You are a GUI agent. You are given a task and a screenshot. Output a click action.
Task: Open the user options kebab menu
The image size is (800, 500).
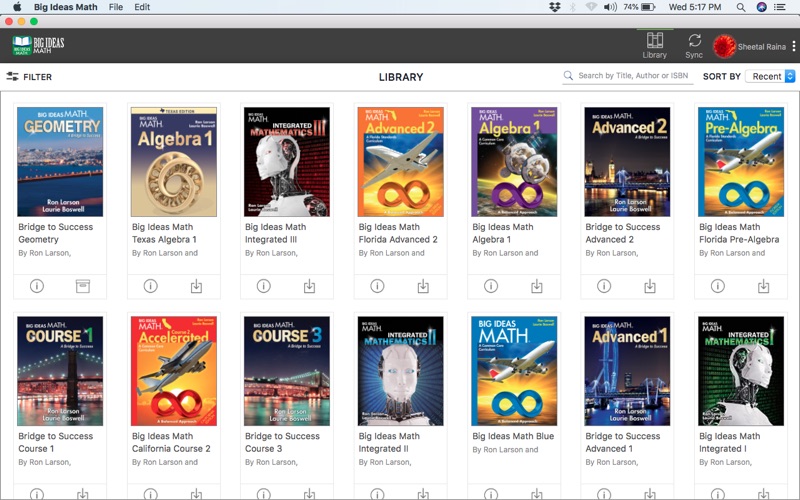coord(794,46)
